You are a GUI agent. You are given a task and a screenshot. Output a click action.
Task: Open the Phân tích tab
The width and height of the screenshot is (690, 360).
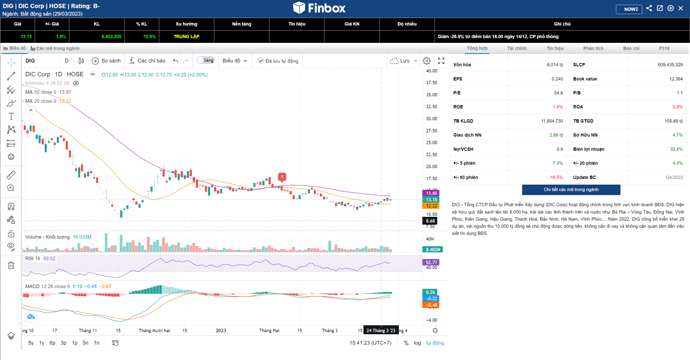(x=593, y=48)
